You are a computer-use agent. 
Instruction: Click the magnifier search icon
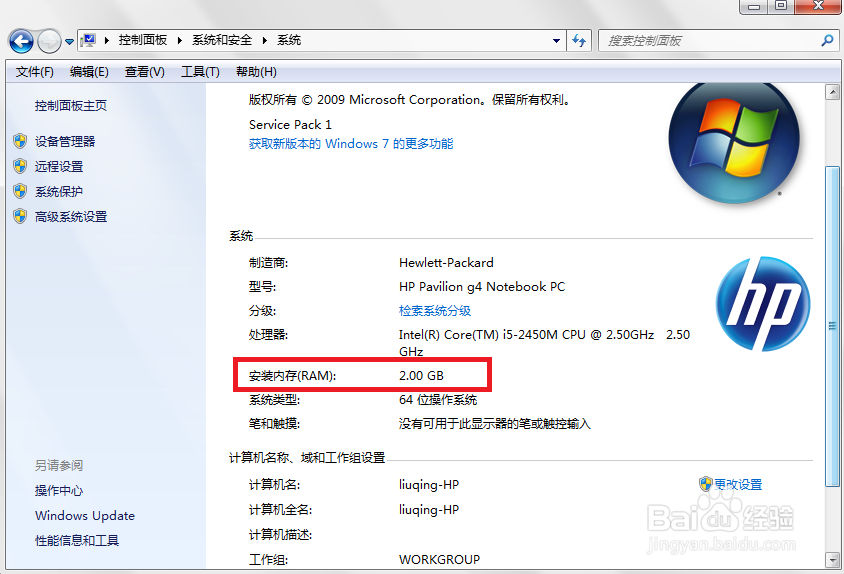click(x=827, y=40)
